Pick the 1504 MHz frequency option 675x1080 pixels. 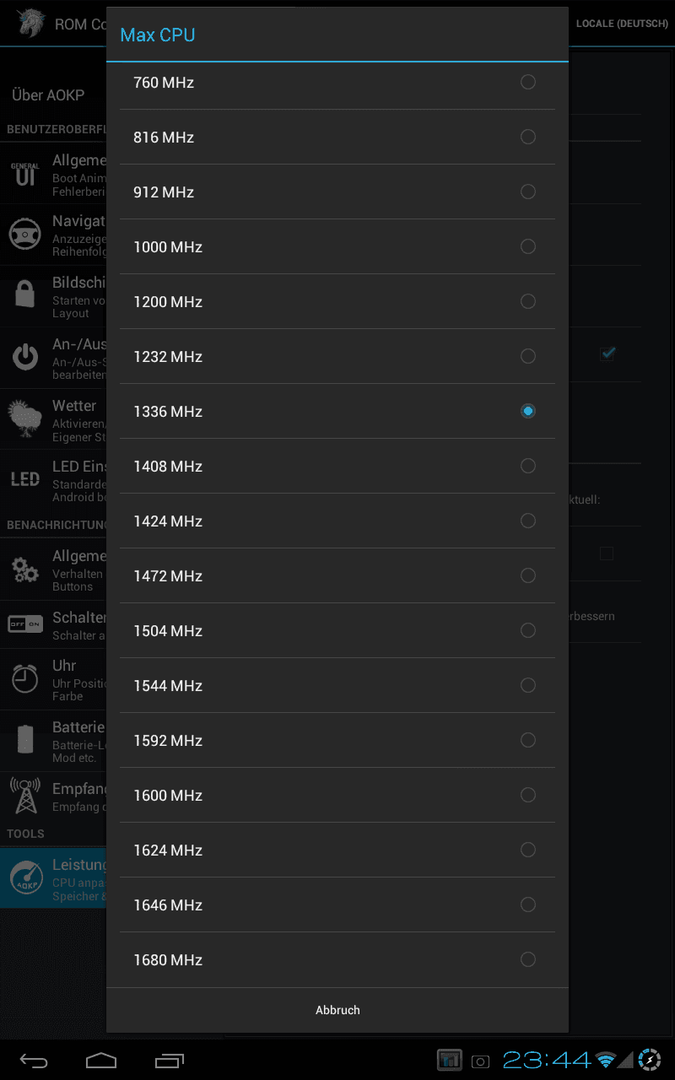[x=338, y=630]
